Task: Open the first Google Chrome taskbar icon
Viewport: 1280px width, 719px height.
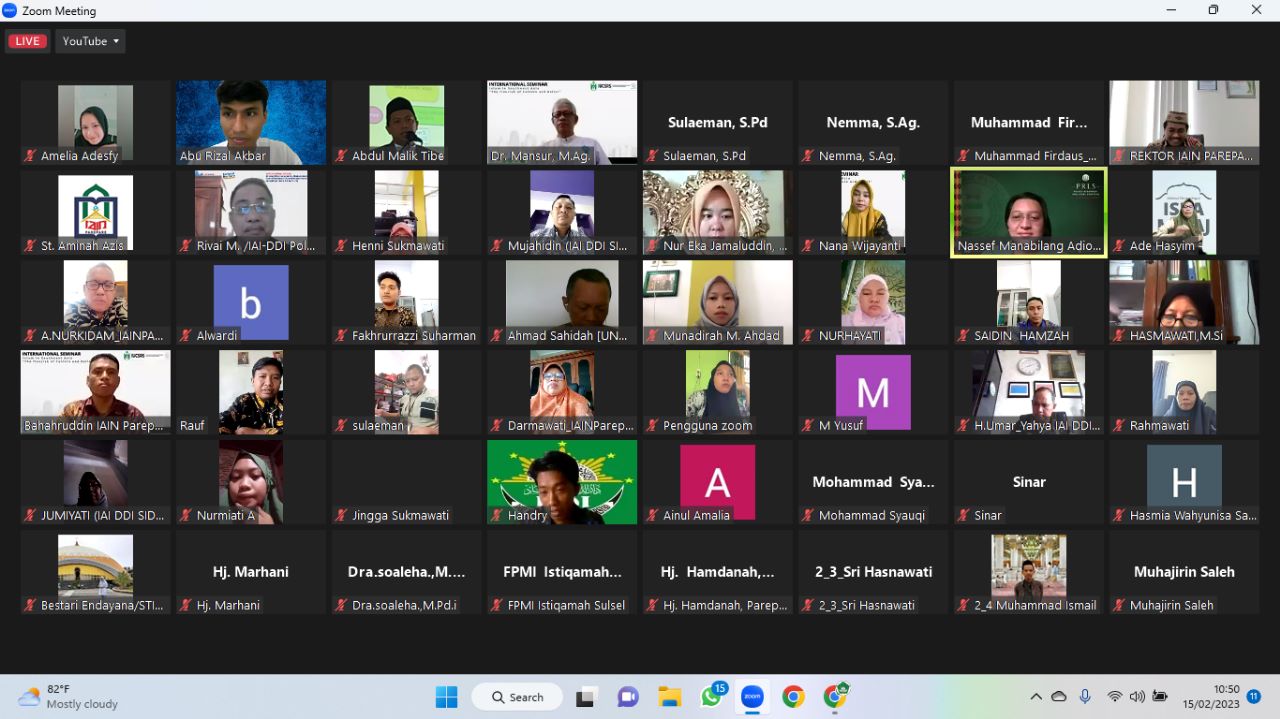Action: click(793, 697)
